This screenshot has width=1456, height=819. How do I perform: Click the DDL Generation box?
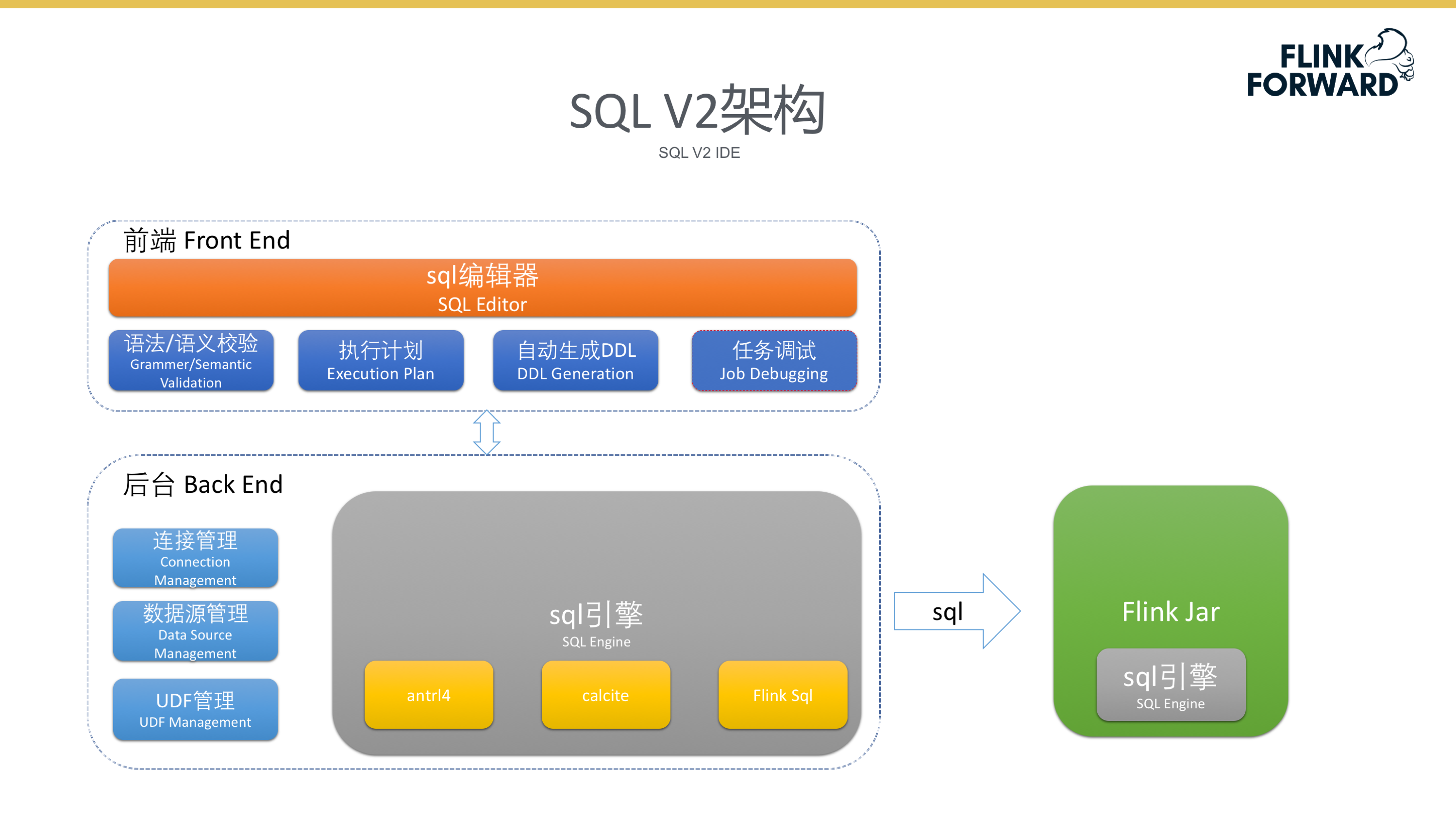pyautogui.click(x=575, y=361)
